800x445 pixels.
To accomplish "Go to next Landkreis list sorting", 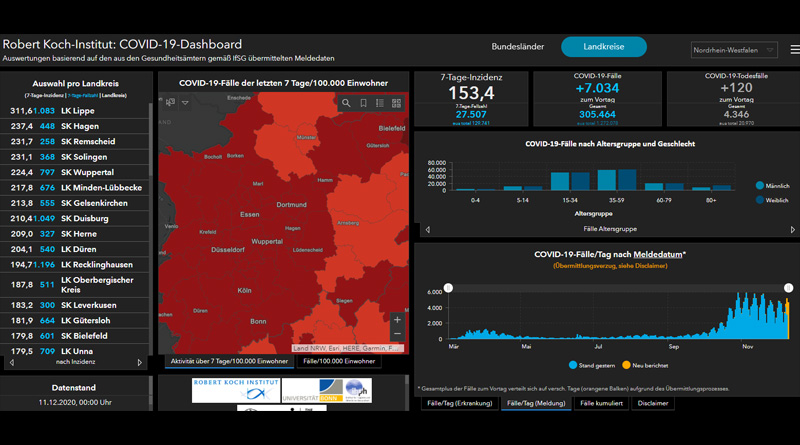I will [x=140, y=362].
